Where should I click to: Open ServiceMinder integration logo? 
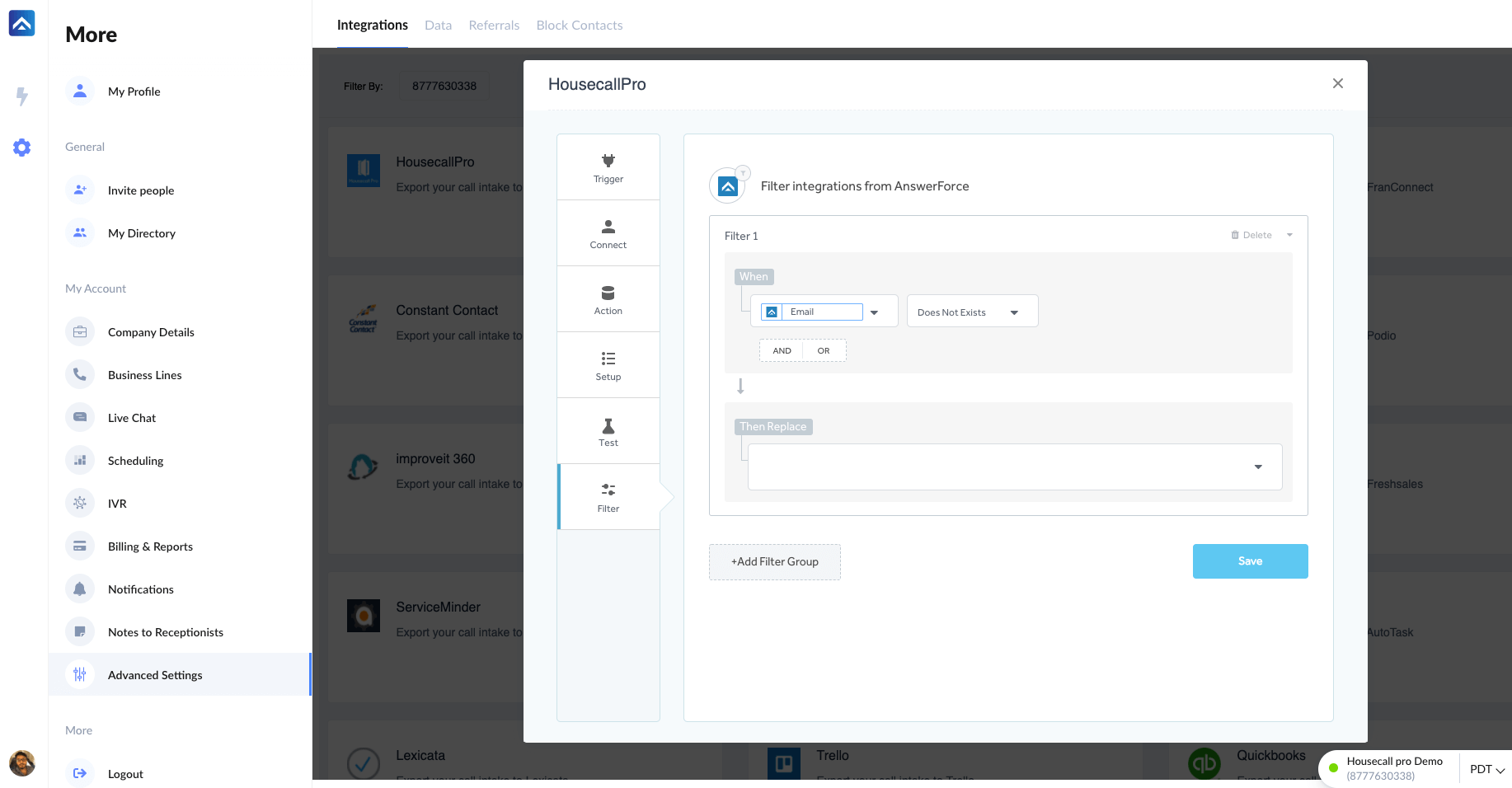click(x=363, y=616)
